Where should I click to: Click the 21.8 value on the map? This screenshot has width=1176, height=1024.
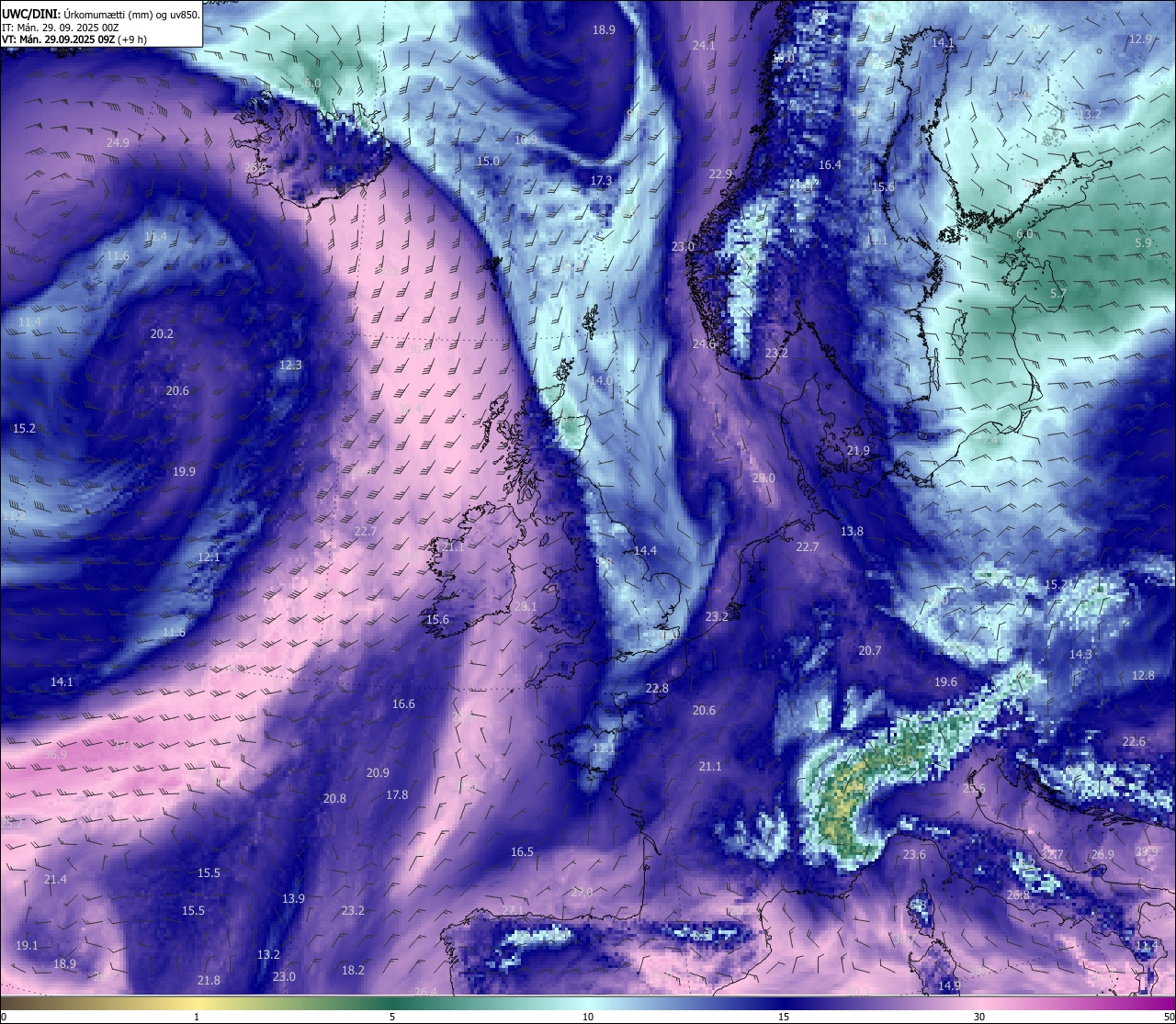tap(209, 980)
